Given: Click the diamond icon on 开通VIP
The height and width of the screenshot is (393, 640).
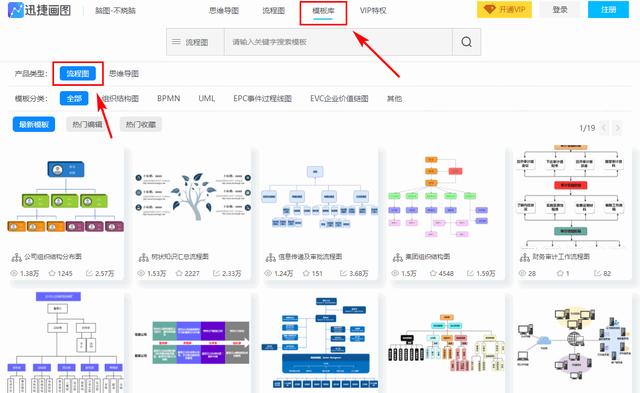Looking at the screenshot, I should pyautogui.click(x=489, y=9).
